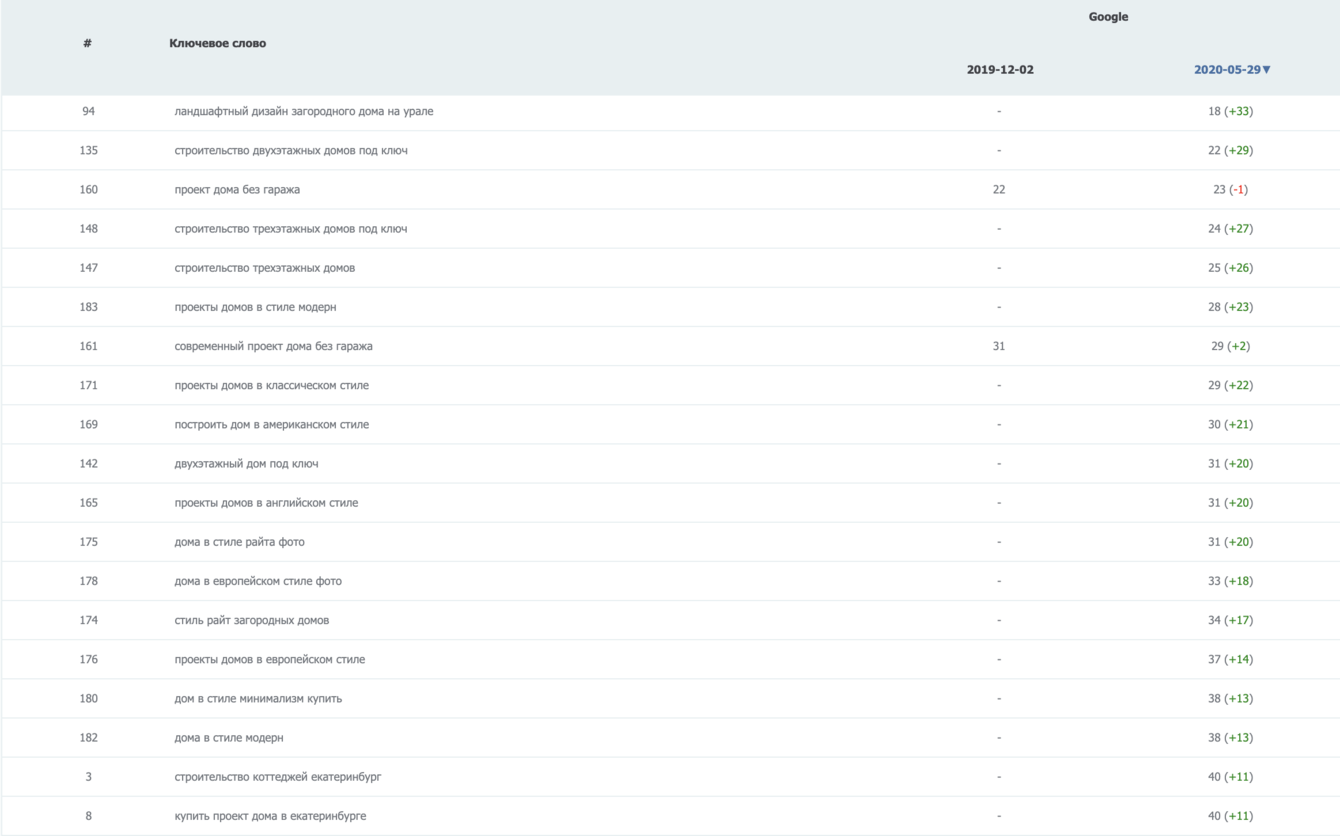1340x836 pixels.
Task: Click row number 94
Action: coord(88,111)
